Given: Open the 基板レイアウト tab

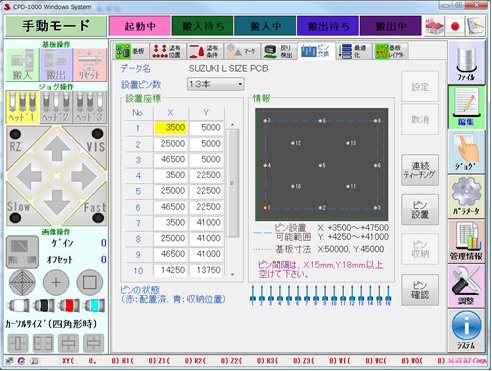Looking at the screenshot, I should coord(390,51).
